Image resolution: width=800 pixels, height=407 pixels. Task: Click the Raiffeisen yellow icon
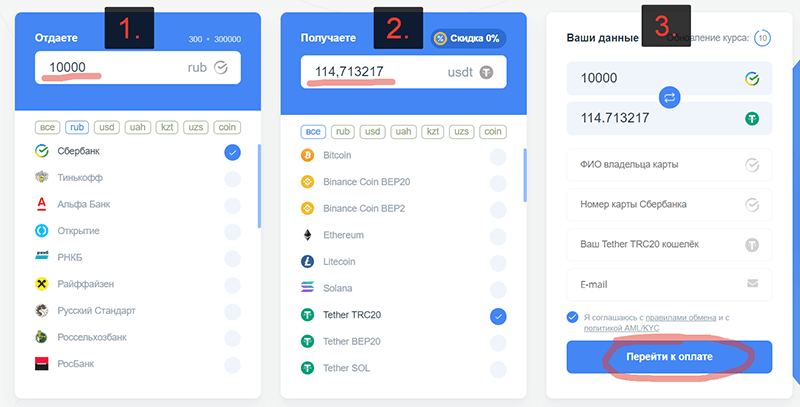click(x=41, y=284)
